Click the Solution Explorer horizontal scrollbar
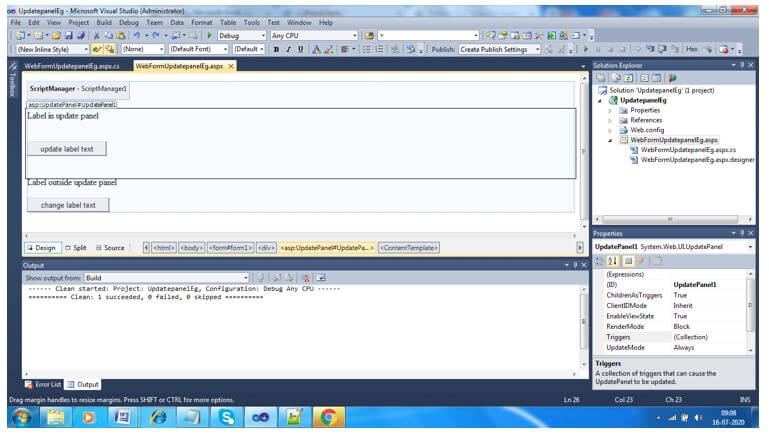 click(x=669, y=219)
